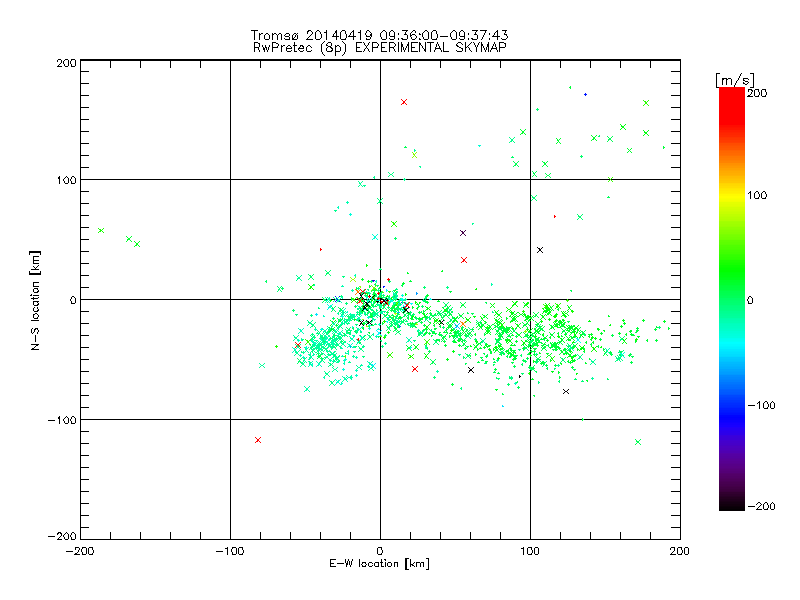Click the green cross marker in the lower-right corner
The width and height of the screenshot is (800, 600).
tap(638, 442)
